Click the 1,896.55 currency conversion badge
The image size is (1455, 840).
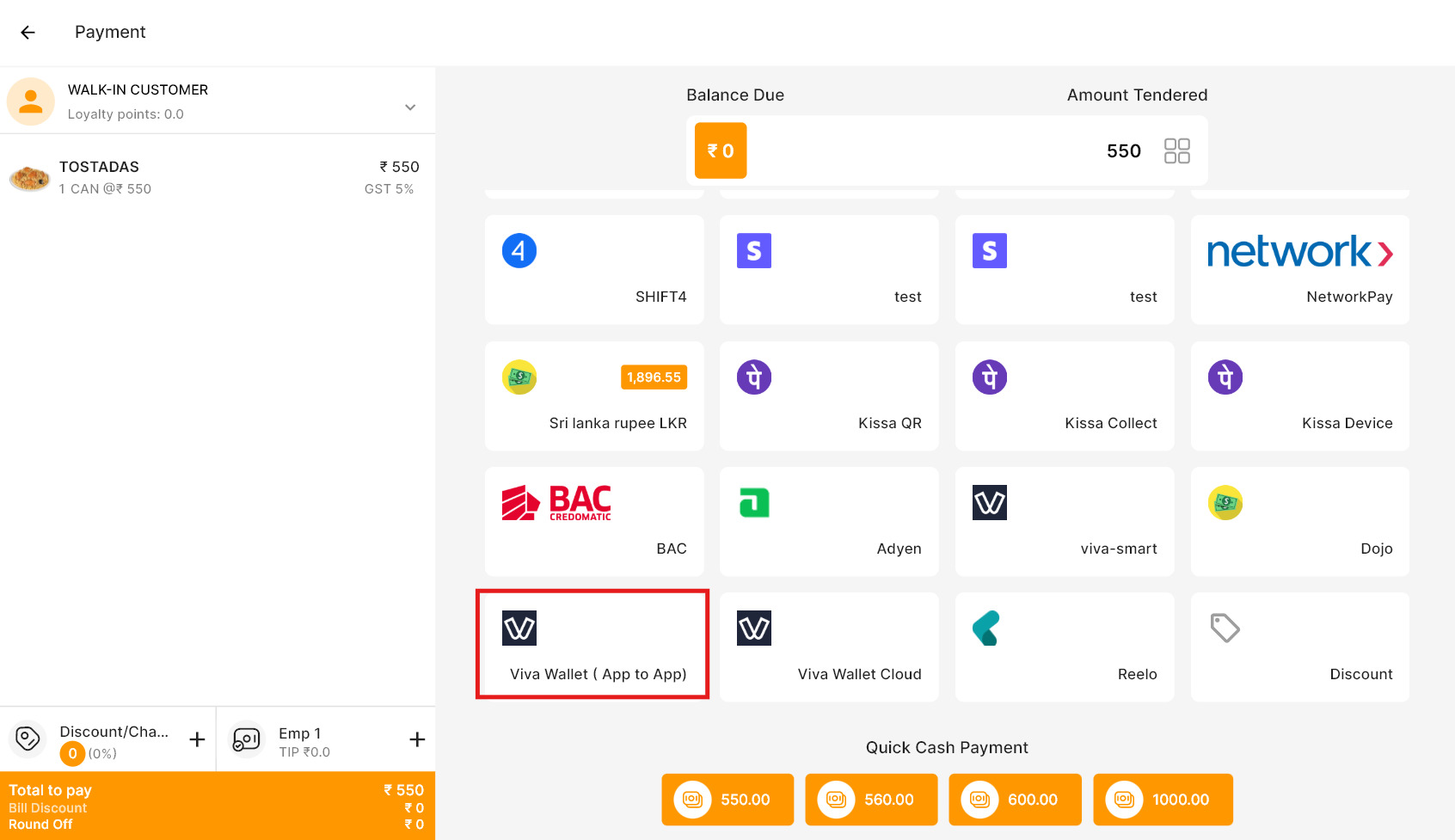pyautogui.click(x=654, y=377)
